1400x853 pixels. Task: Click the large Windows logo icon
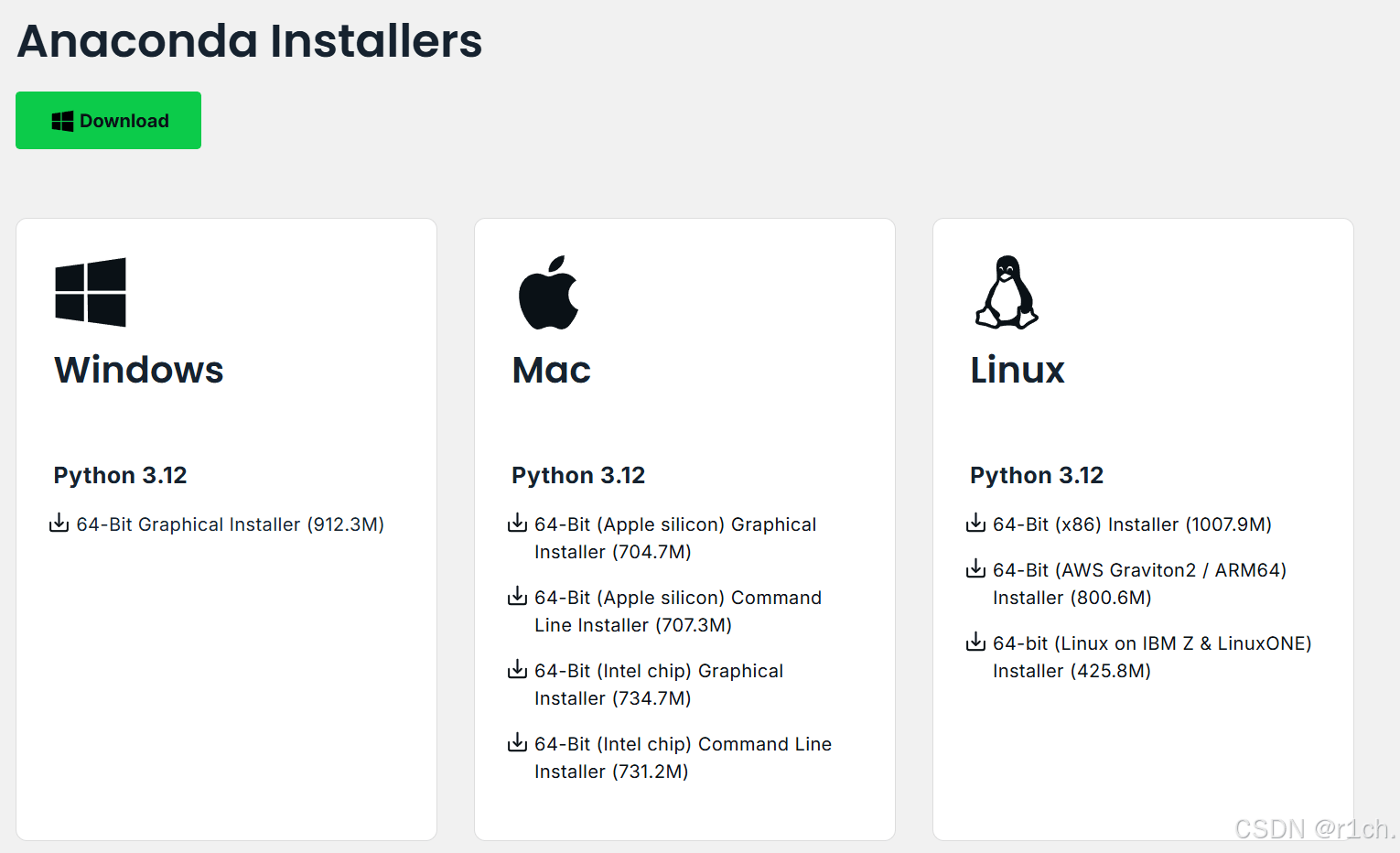tap(91, 292)
